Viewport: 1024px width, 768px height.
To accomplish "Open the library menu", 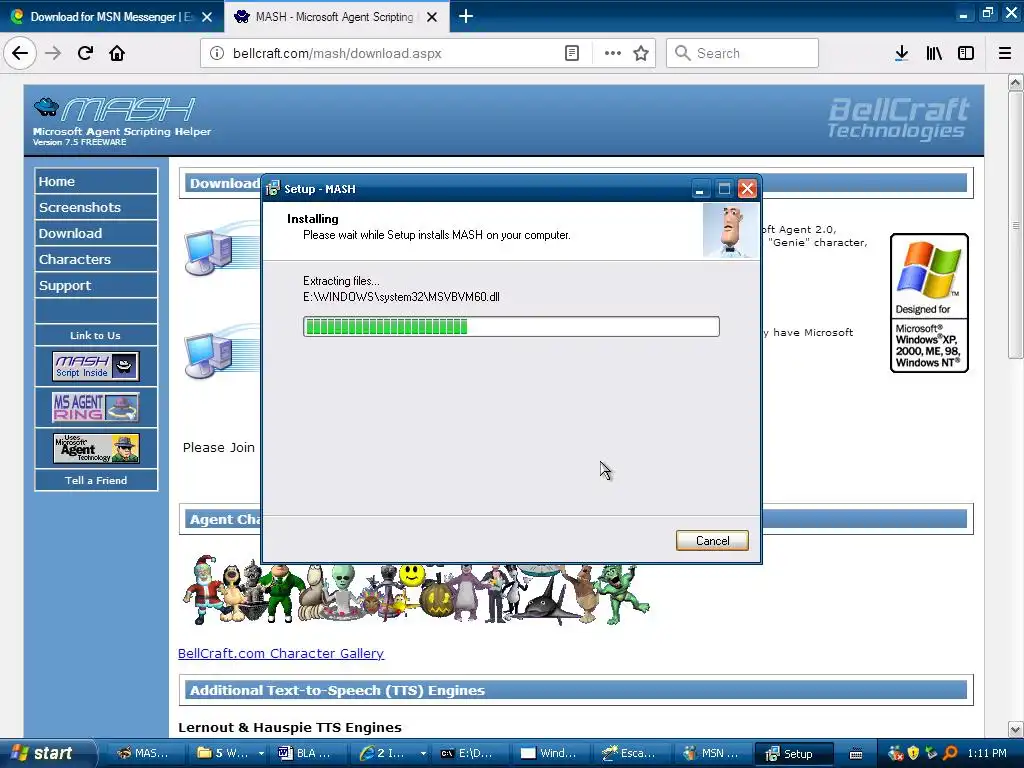I will (934, 53).
